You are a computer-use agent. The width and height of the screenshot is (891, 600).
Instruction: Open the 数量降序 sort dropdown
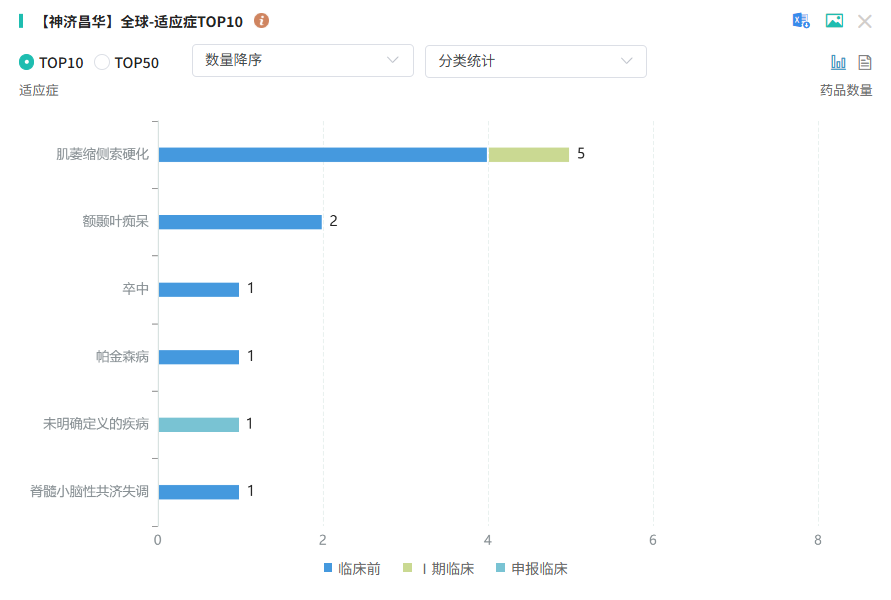[302, 61]
